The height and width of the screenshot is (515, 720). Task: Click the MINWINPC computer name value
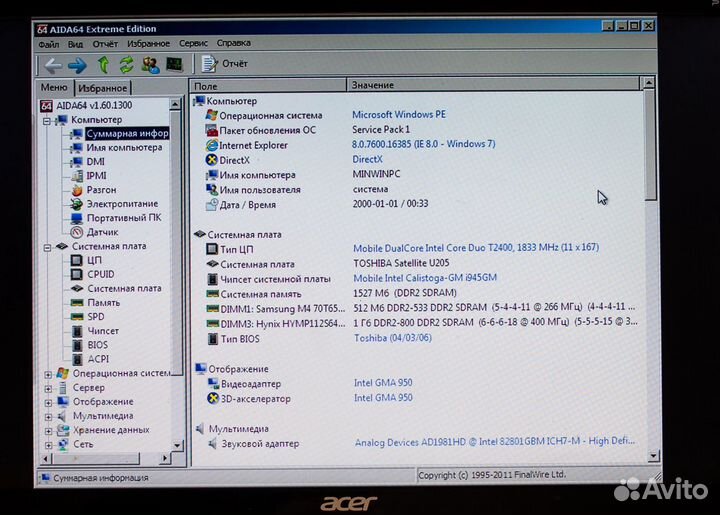(376, 174)
